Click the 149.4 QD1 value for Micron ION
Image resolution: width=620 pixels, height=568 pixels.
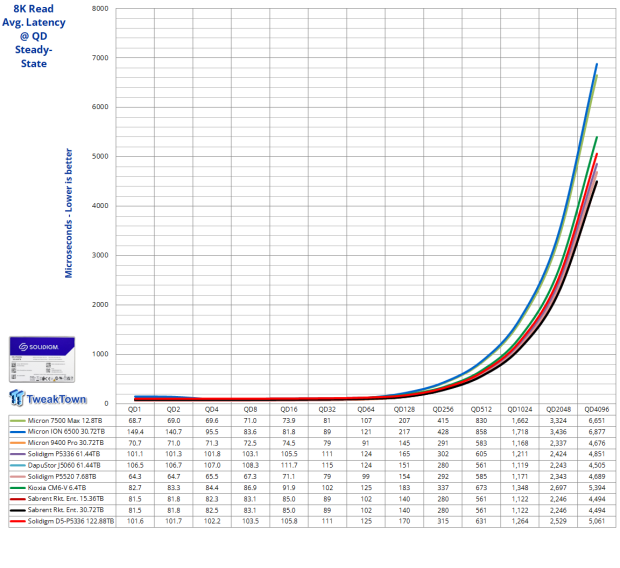[x=135, y=432]
